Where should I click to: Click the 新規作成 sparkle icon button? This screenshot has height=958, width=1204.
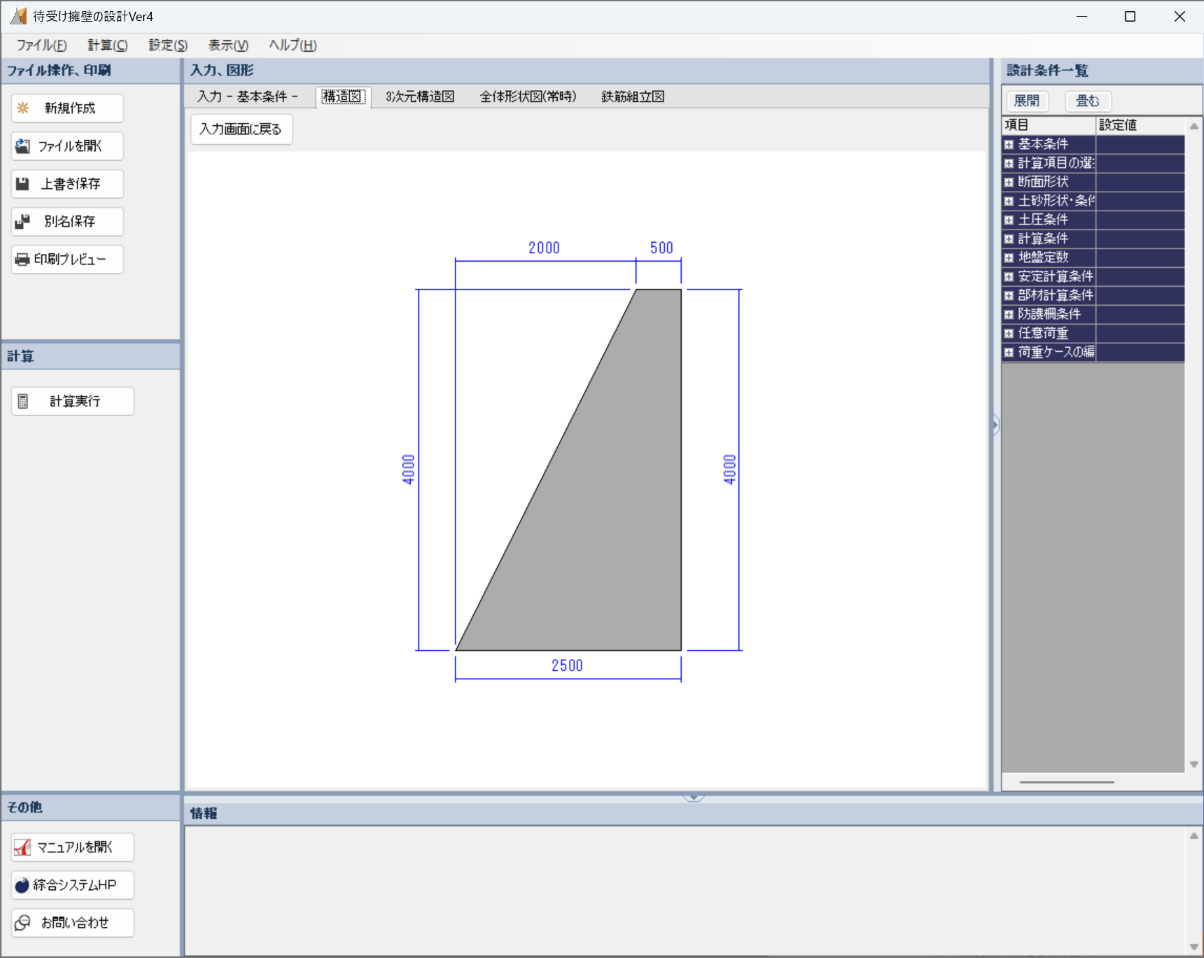click(67, 108)
